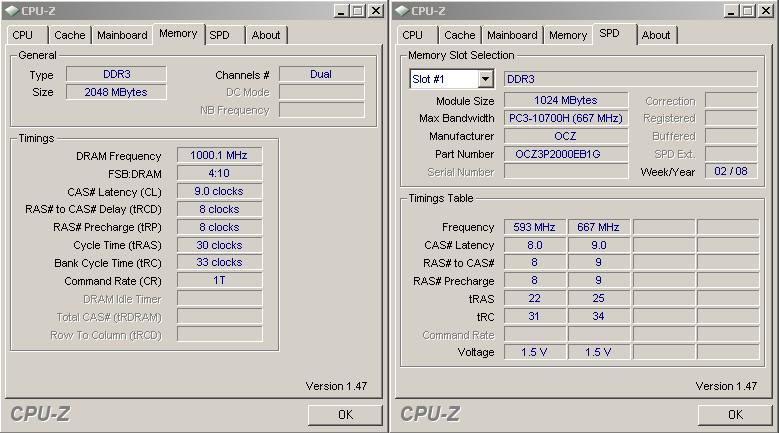Click tRP 8 clocks value field
Viewport: 779px width, 433px height.
(x=219, y=227)
